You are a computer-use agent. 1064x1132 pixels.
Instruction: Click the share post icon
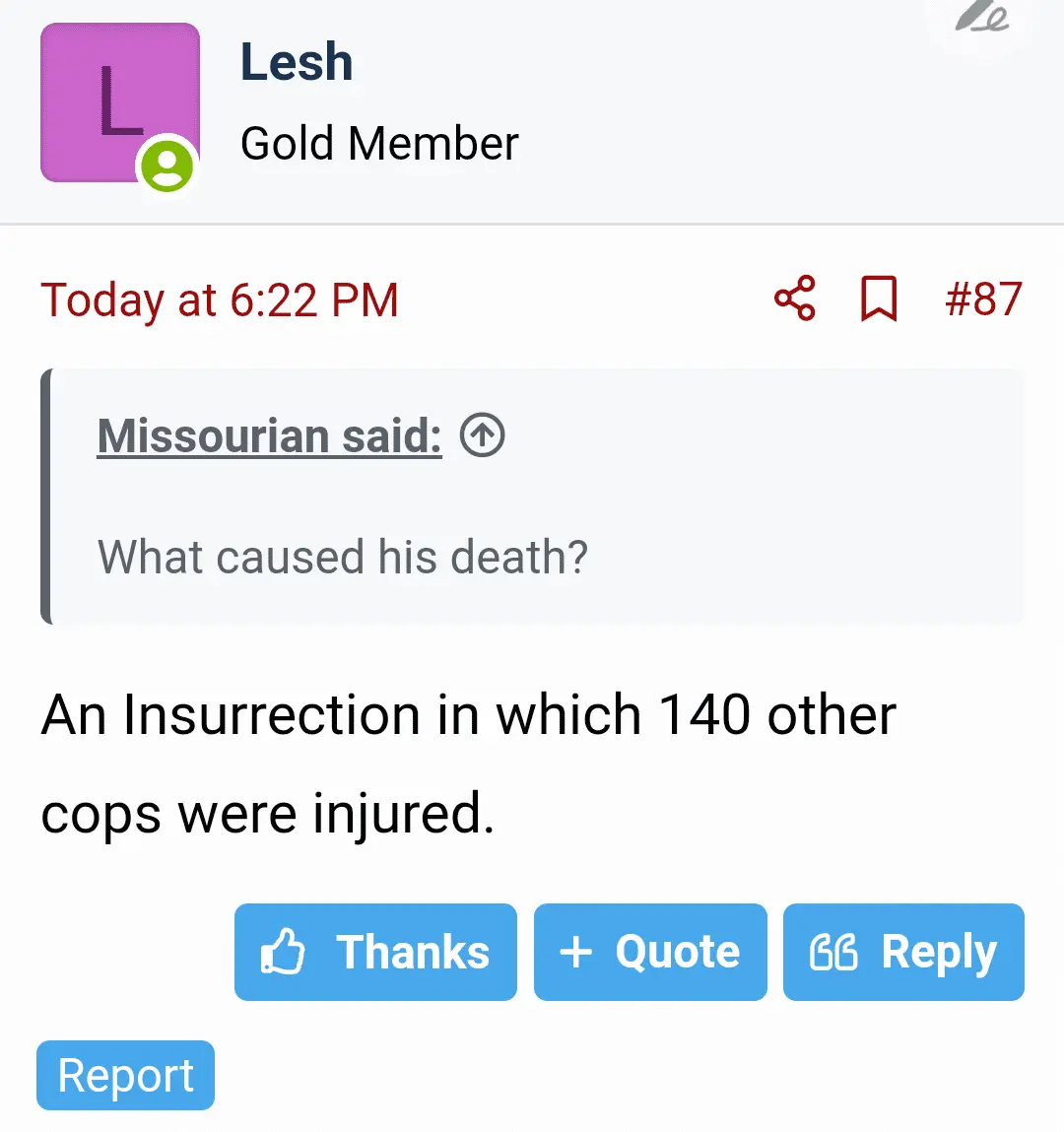[x=794, y=299]
